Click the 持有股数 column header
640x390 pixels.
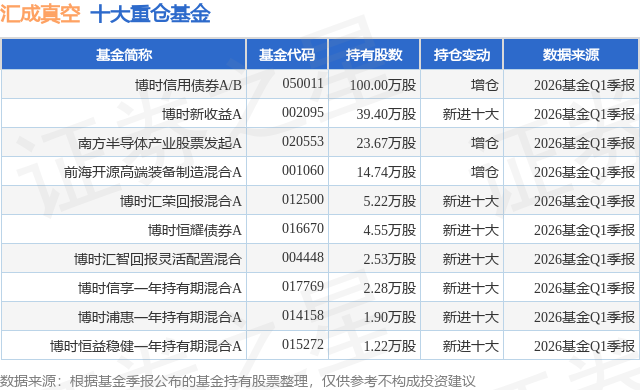(x=374, y=55)
